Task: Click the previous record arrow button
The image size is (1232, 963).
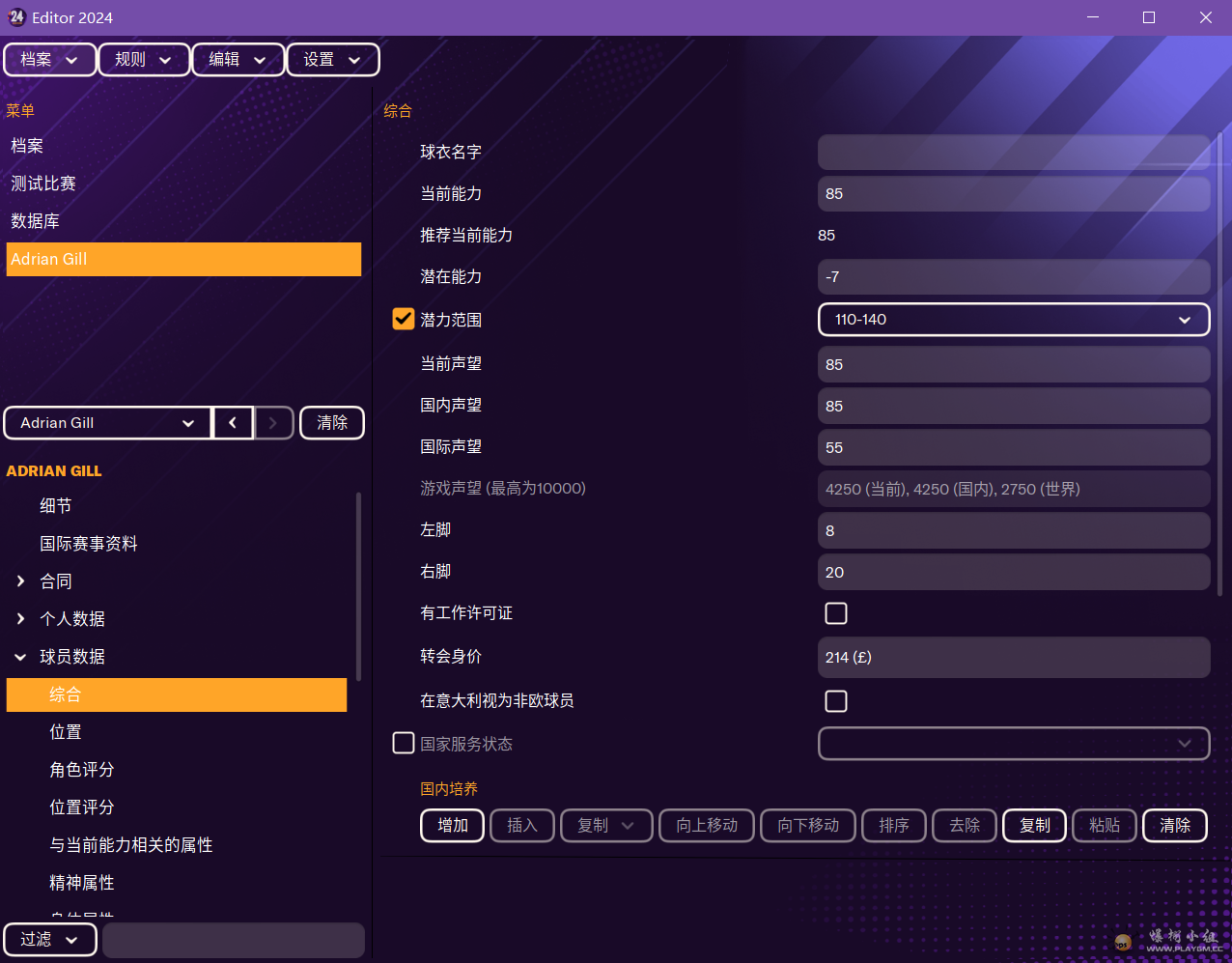Action: pos(233,423)
